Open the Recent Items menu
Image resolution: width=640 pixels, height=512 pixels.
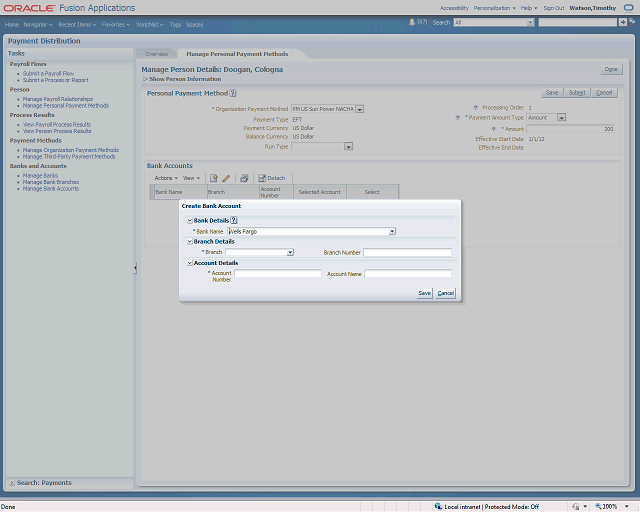pos(77,24)
